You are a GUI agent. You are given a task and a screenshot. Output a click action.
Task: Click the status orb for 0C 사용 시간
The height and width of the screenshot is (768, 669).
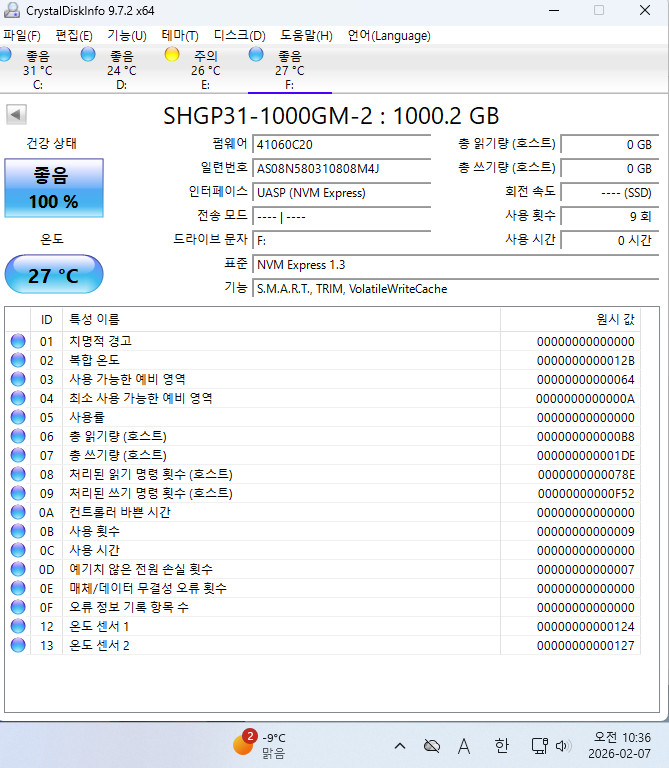[x=18, y=550]
